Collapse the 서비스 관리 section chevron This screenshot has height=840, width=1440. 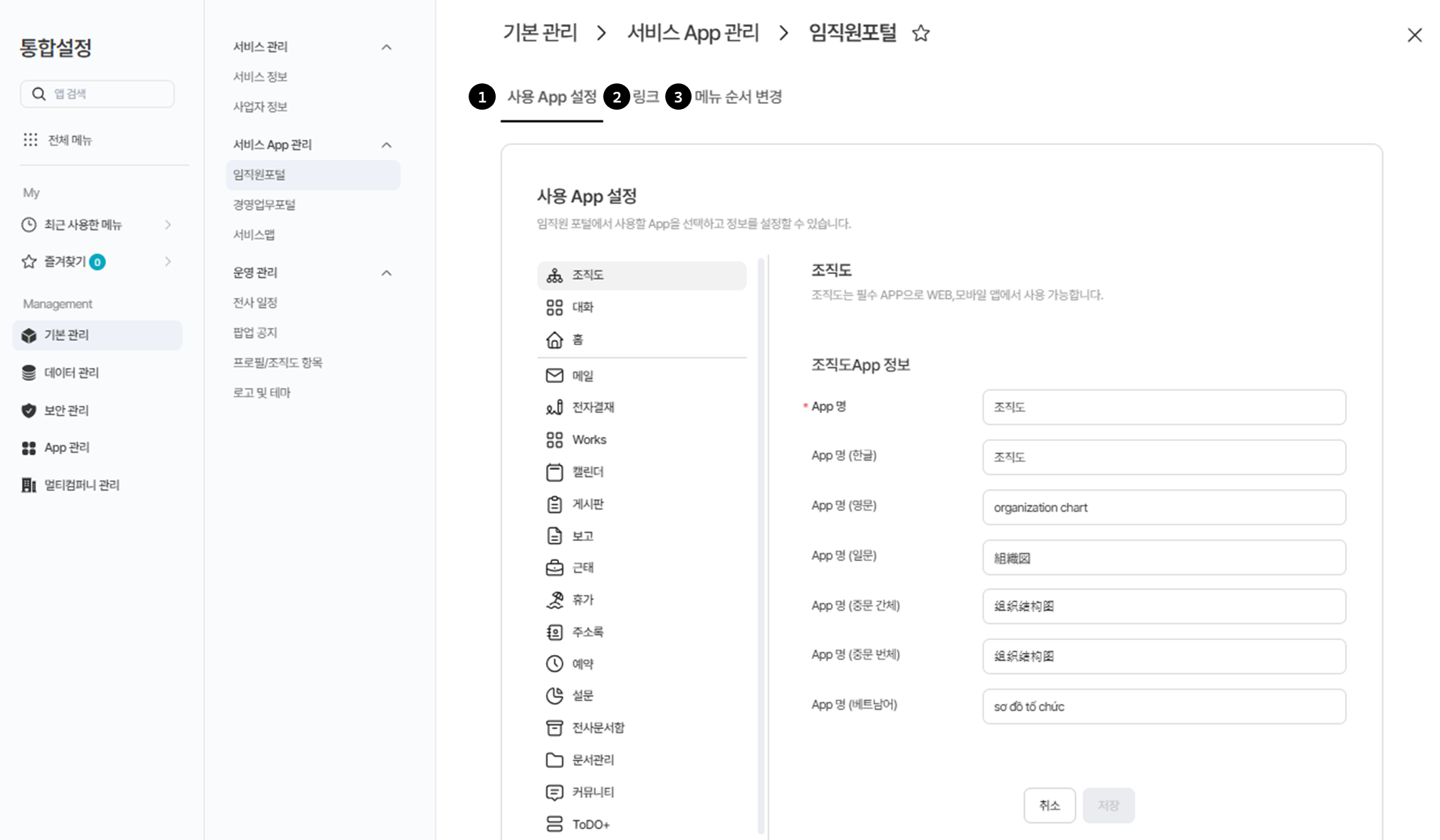pos(387,47)
